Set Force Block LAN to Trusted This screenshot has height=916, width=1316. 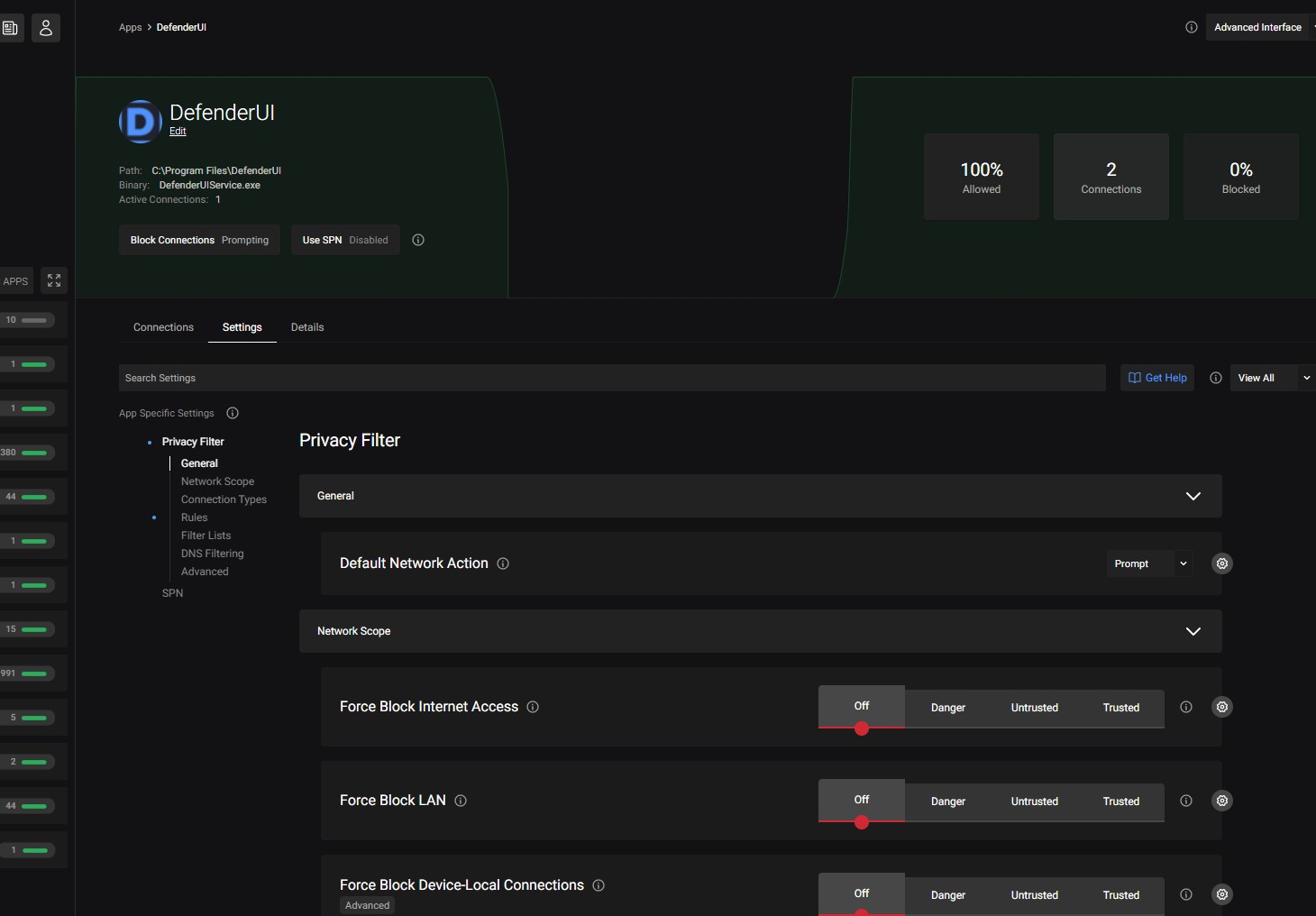click(x=1121, y=801)
